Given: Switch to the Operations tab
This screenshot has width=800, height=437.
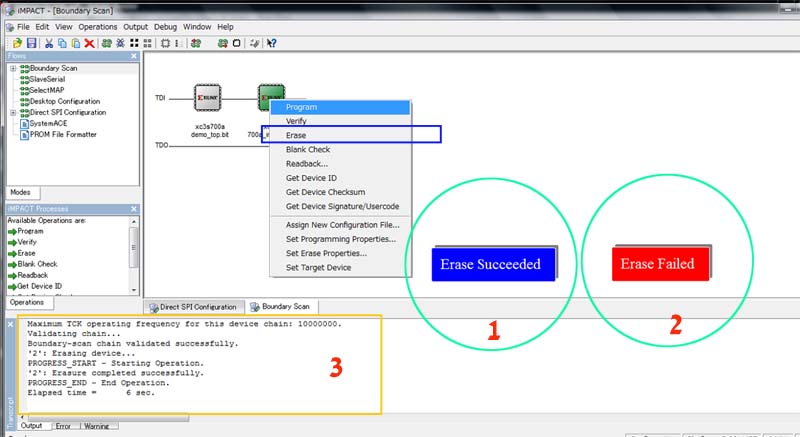Looking at the screenshot, I should point(30,303).
